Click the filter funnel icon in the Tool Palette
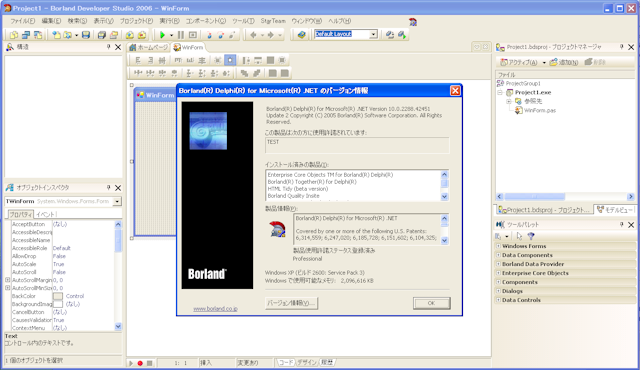 (x=531, y=236)
